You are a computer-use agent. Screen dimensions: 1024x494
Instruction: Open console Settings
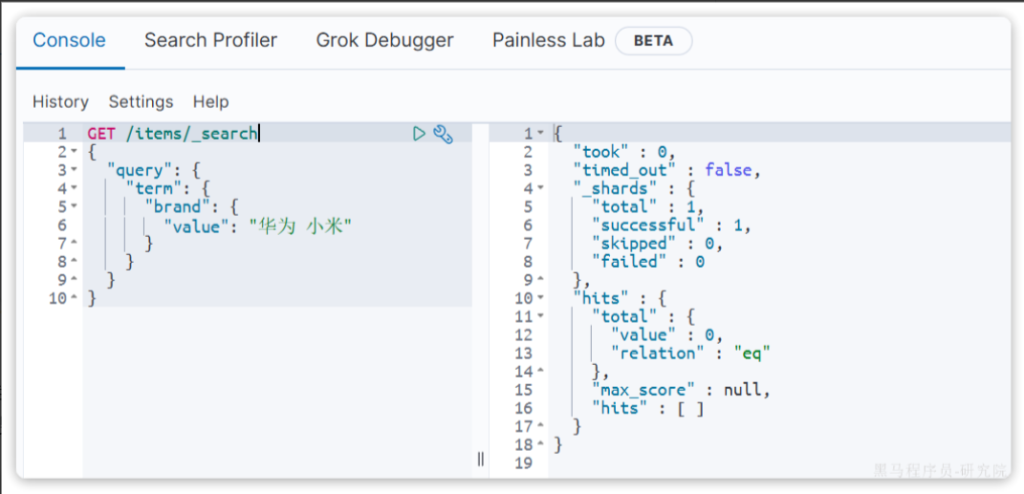[141, 102]
